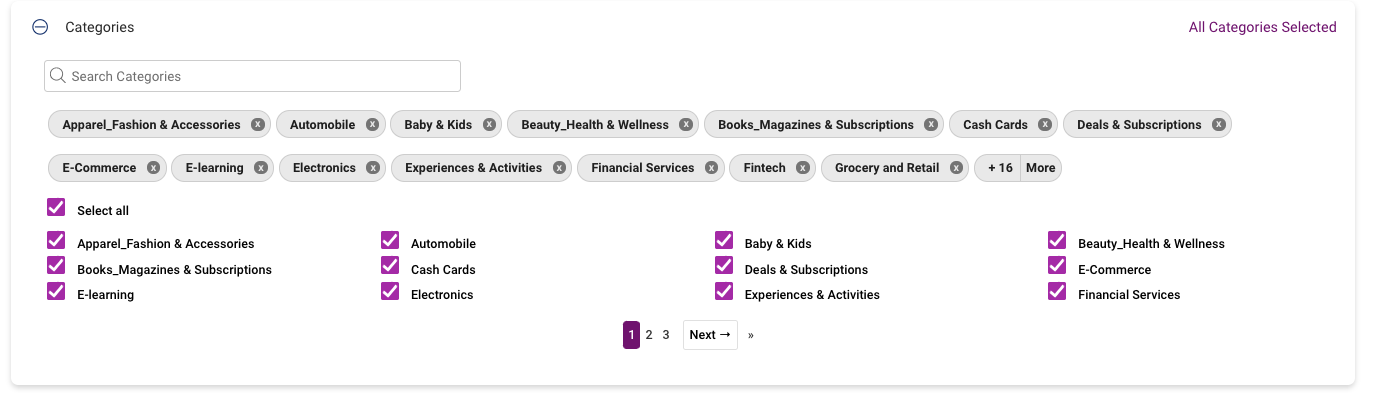This screenshot has height=393, width=1377.
Task: Go to page 2 of categories
Action: 649,335
